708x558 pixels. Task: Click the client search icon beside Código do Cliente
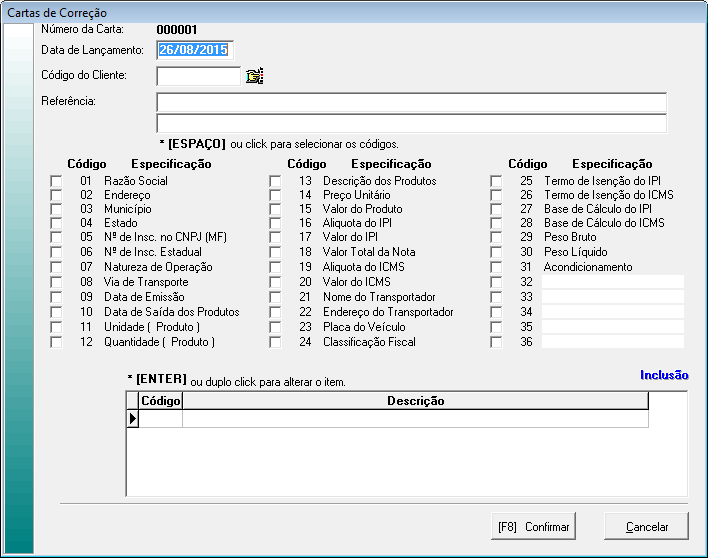click(x=254, y=76)
